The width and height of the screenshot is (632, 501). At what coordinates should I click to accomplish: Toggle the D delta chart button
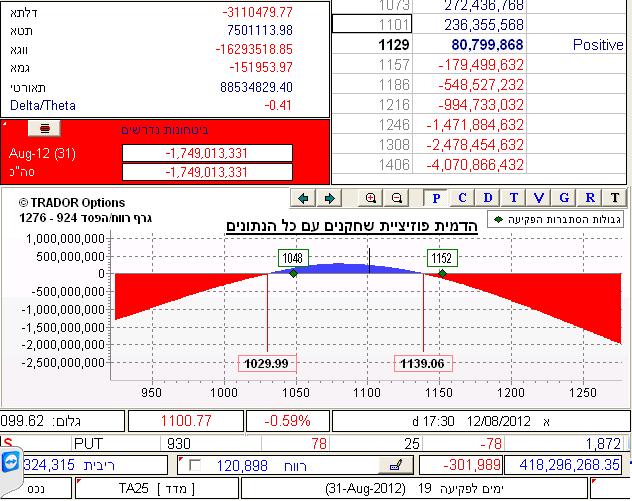[x=488, y=198]
